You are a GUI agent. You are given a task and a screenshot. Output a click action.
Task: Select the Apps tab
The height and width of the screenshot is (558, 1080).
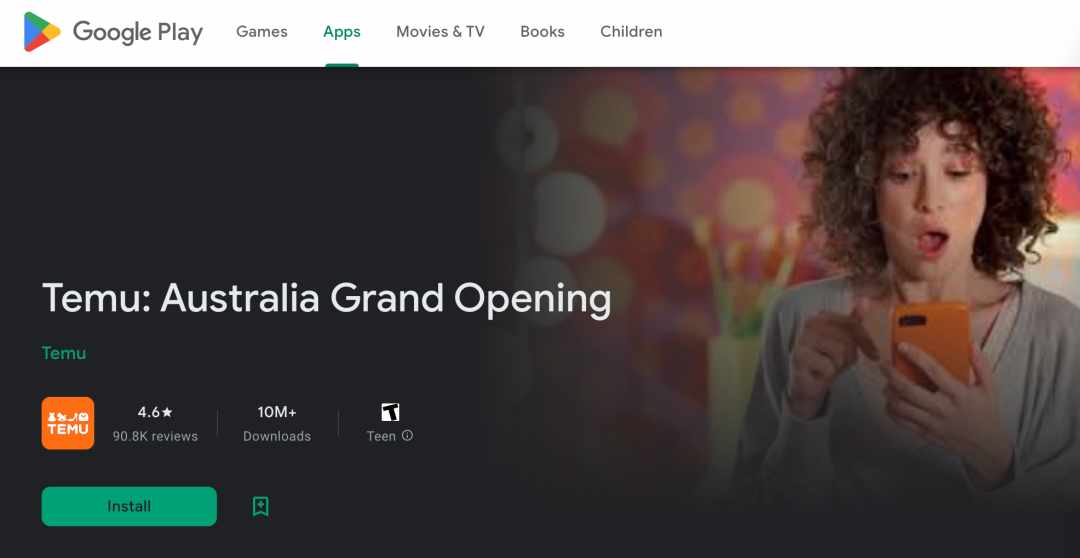tap(342, 32)
